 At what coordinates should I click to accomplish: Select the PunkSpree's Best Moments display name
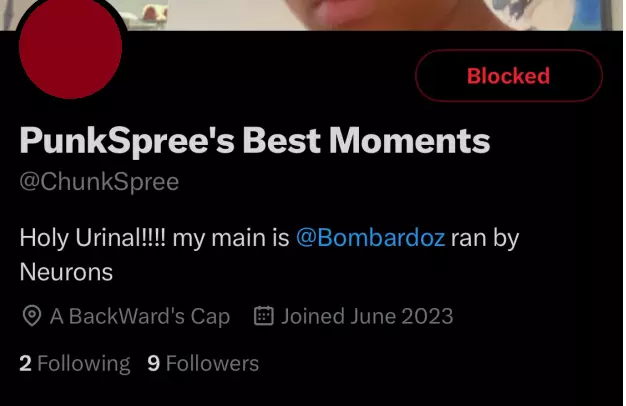(255, 141)
